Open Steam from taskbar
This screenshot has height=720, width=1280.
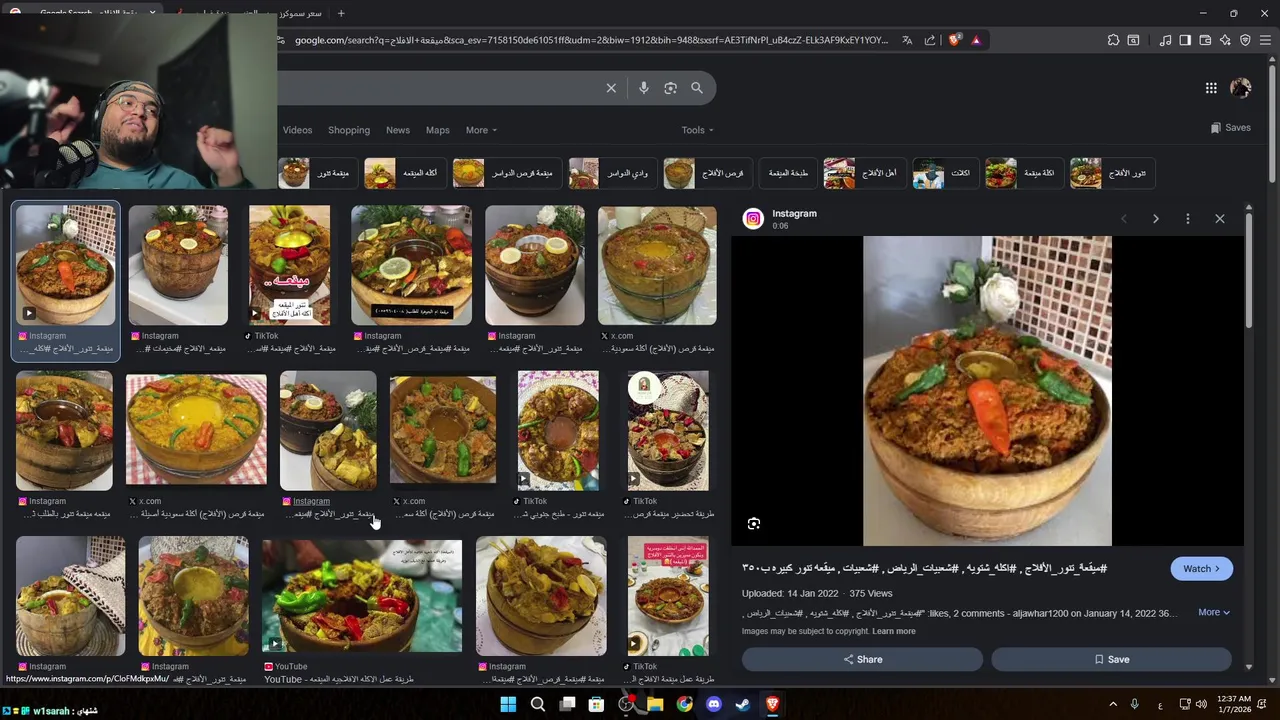click(x=742, y=704)
